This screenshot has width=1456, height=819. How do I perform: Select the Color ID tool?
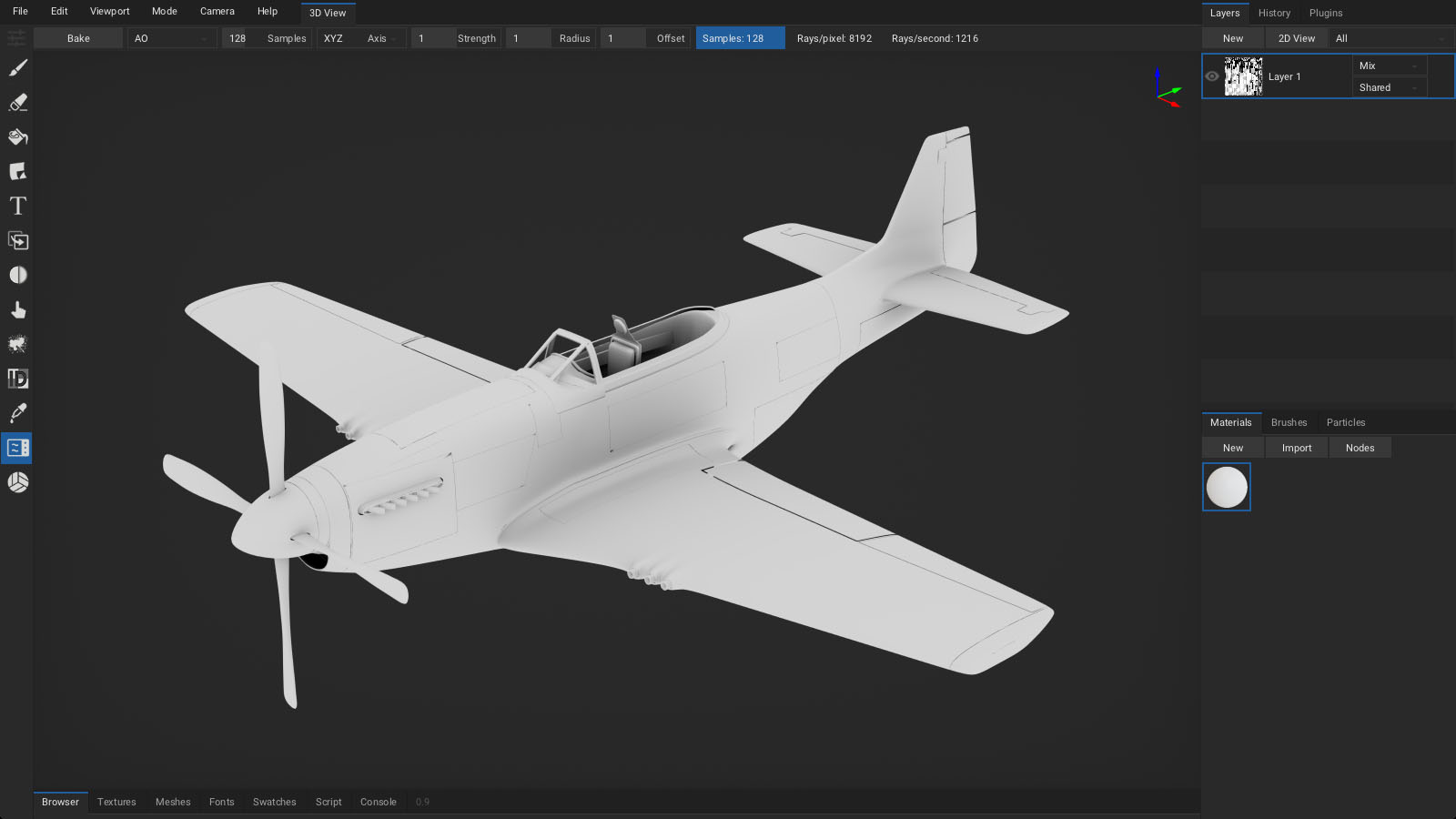pyautogui.click(x=17, y=379)
